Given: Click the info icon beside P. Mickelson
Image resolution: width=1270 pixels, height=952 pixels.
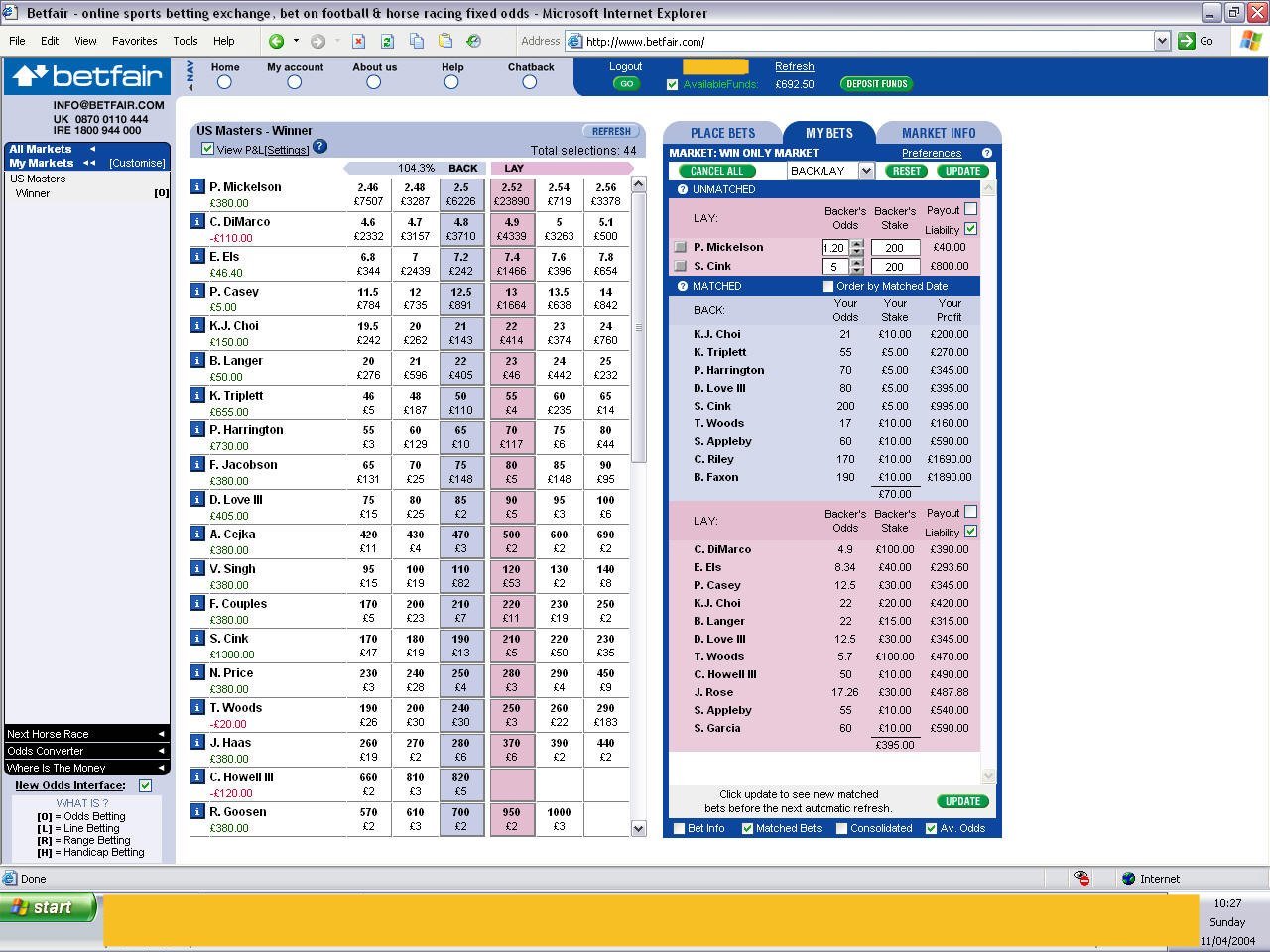Looking at the screenshot, I should click(x=197, y=187).
